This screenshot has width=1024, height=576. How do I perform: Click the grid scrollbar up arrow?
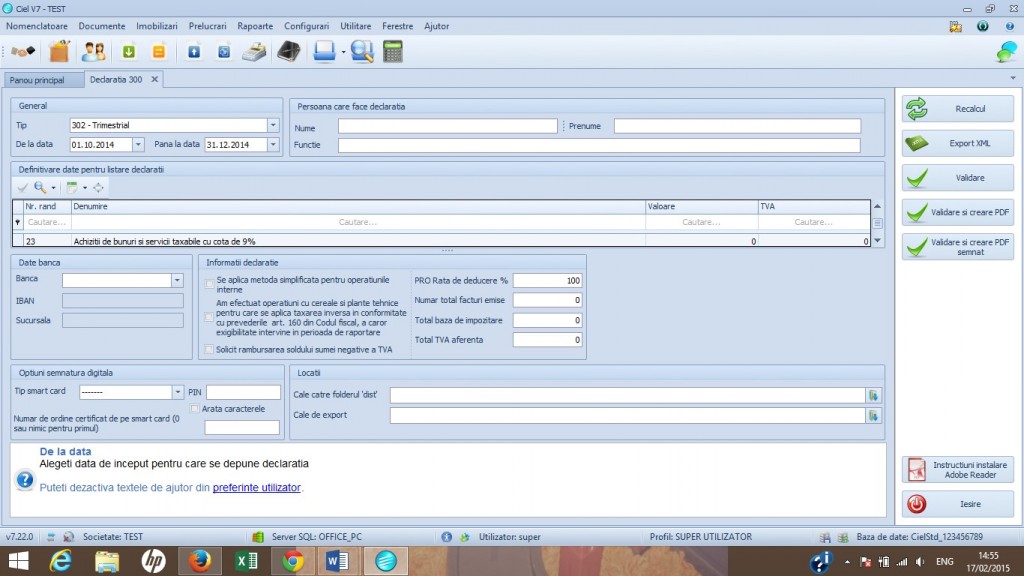[877, 206]
